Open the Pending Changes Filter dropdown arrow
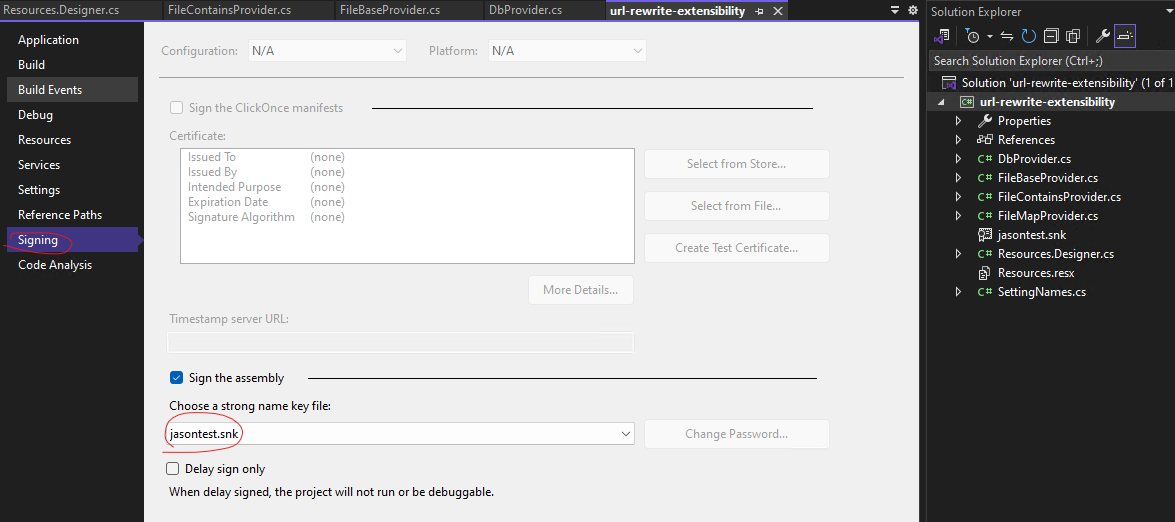This screenshot has width=1175, height=522. click(989, 36)
